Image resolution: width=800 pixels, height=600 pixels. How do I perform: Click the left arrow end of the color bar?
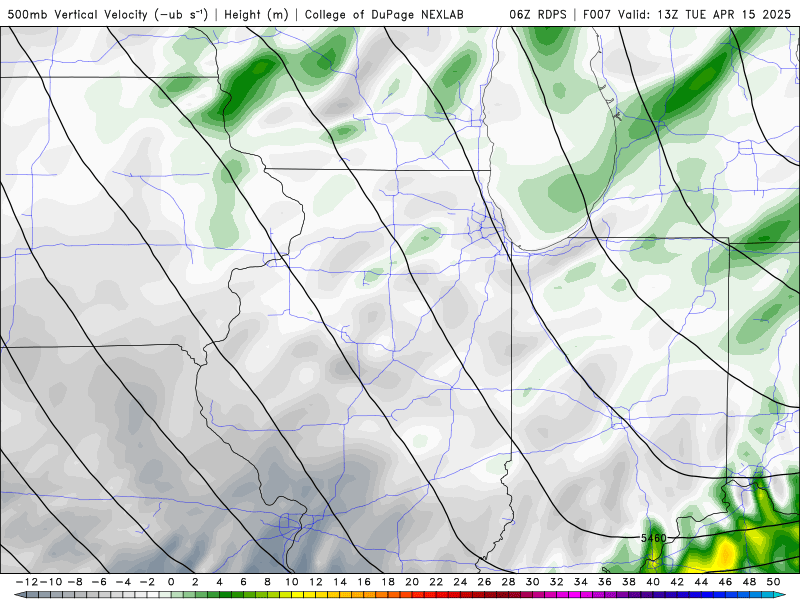click(x=20, y=595)
